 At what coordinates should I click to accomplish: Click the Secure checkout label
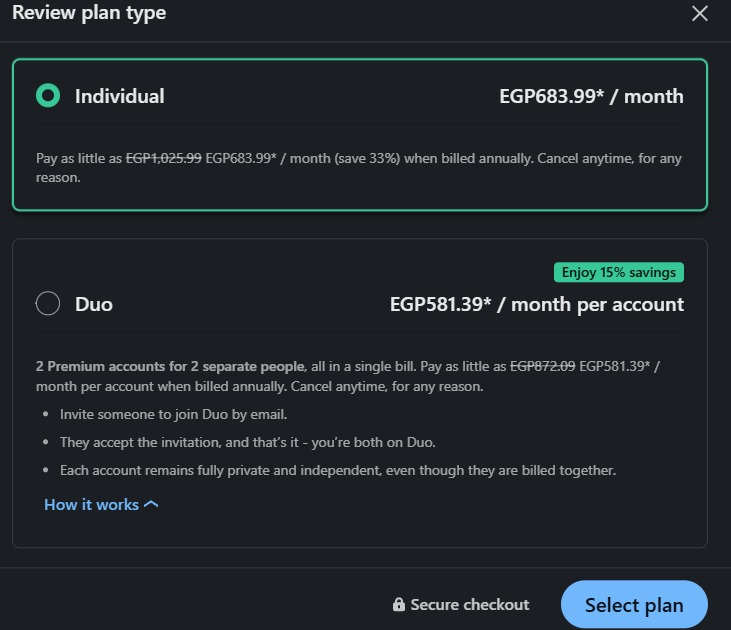coord(469,604)
